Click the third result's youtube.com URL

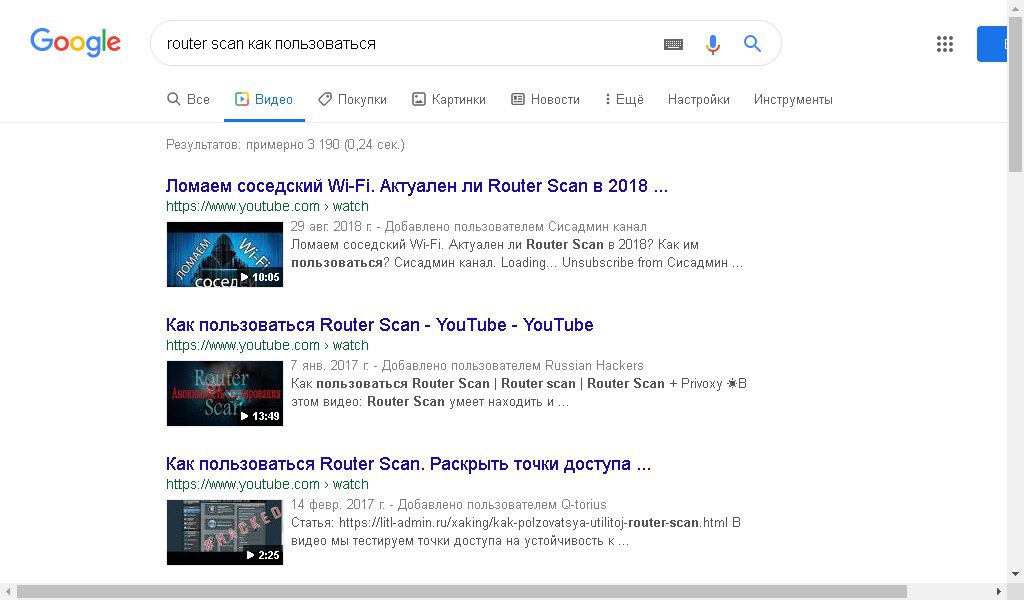click(267, 484)
